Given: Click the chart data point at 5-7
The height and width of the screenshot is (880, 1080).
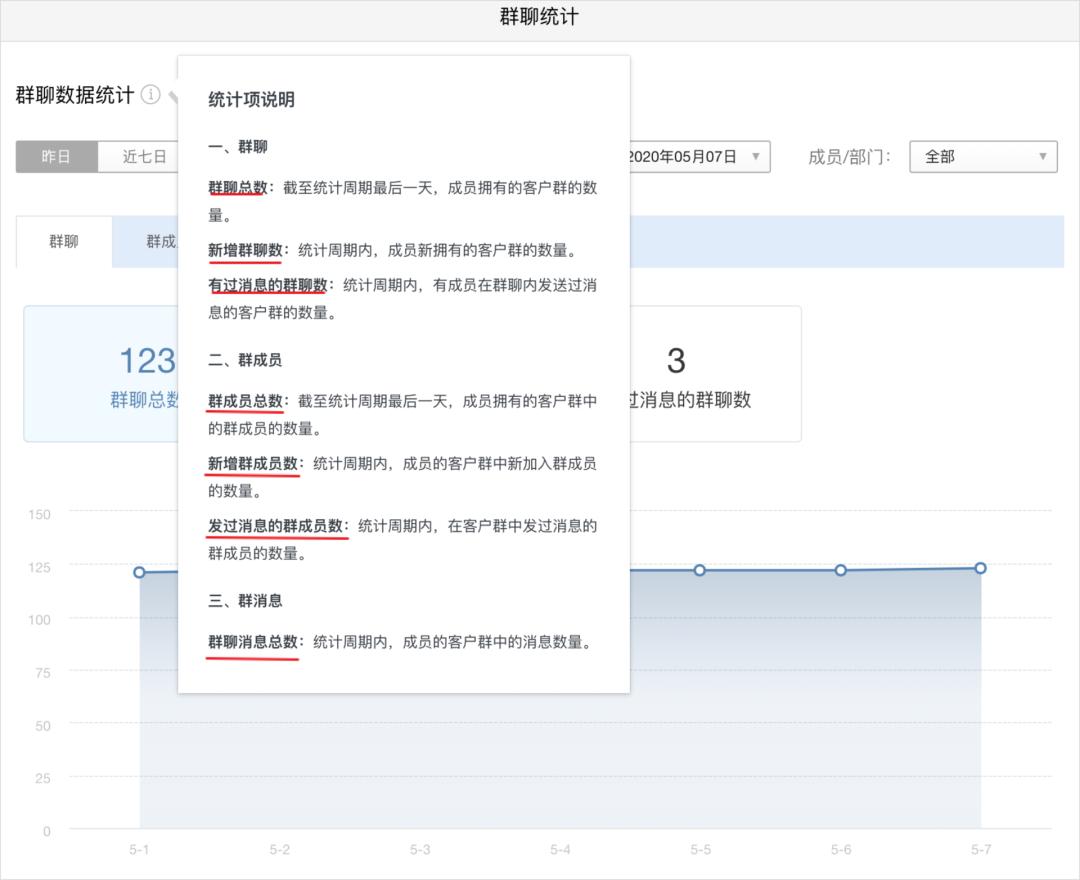Looking at the screenshot, I should coord(981,568).
